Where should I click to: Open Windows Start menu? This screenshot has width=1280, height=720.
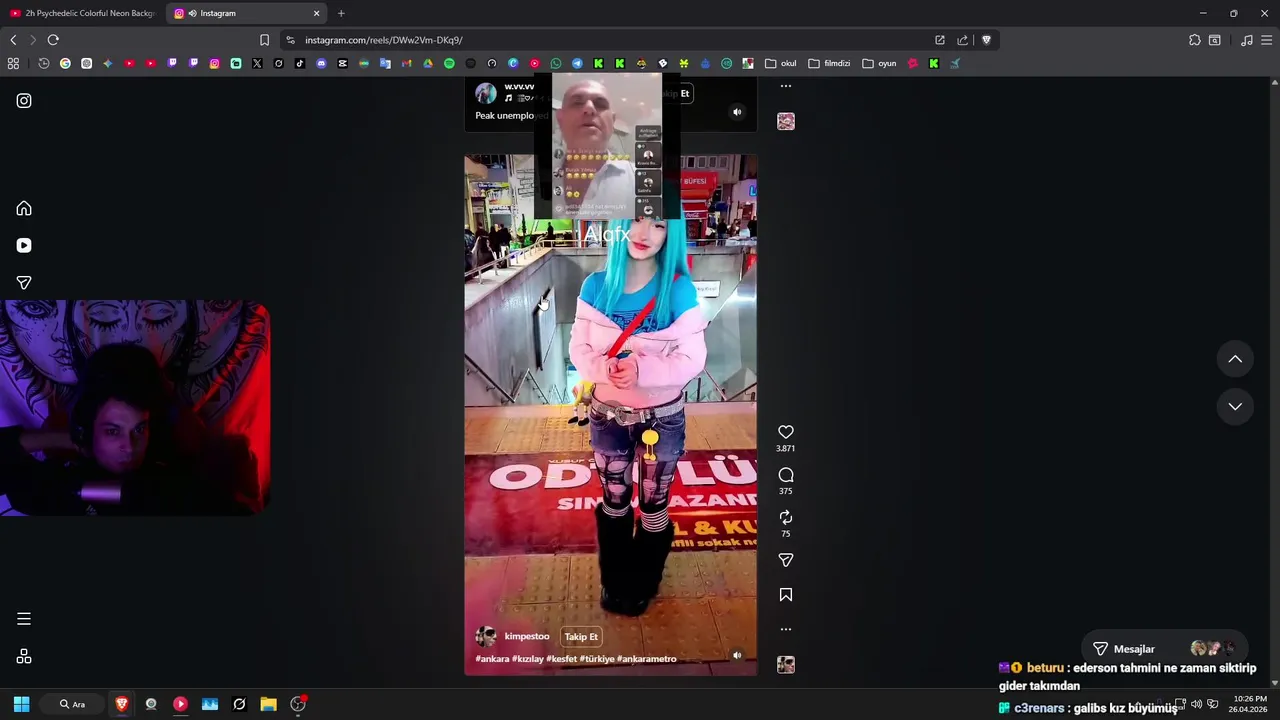pyautogui.click(x=21, y=704)
